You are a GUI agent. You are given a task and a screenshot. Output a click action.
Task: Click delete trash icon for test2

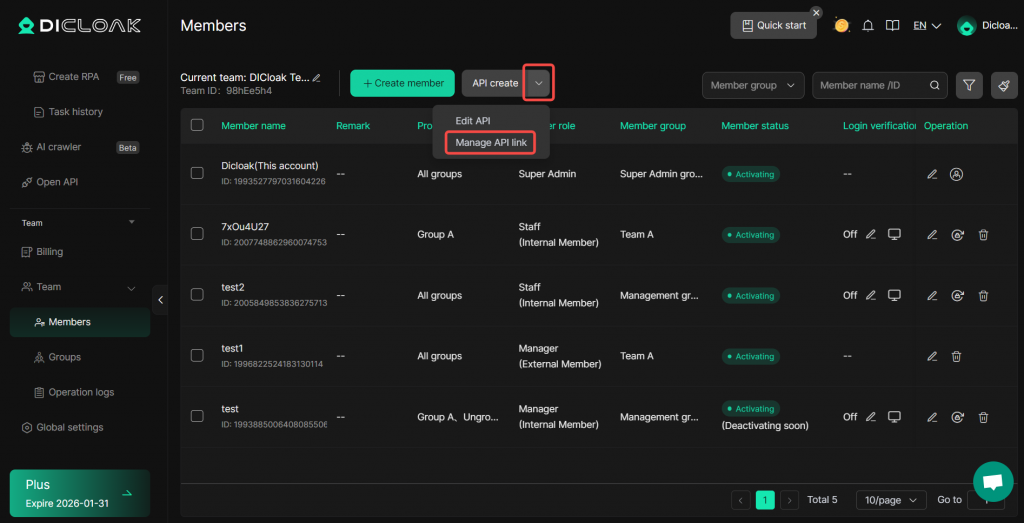[x=983, y=295]
